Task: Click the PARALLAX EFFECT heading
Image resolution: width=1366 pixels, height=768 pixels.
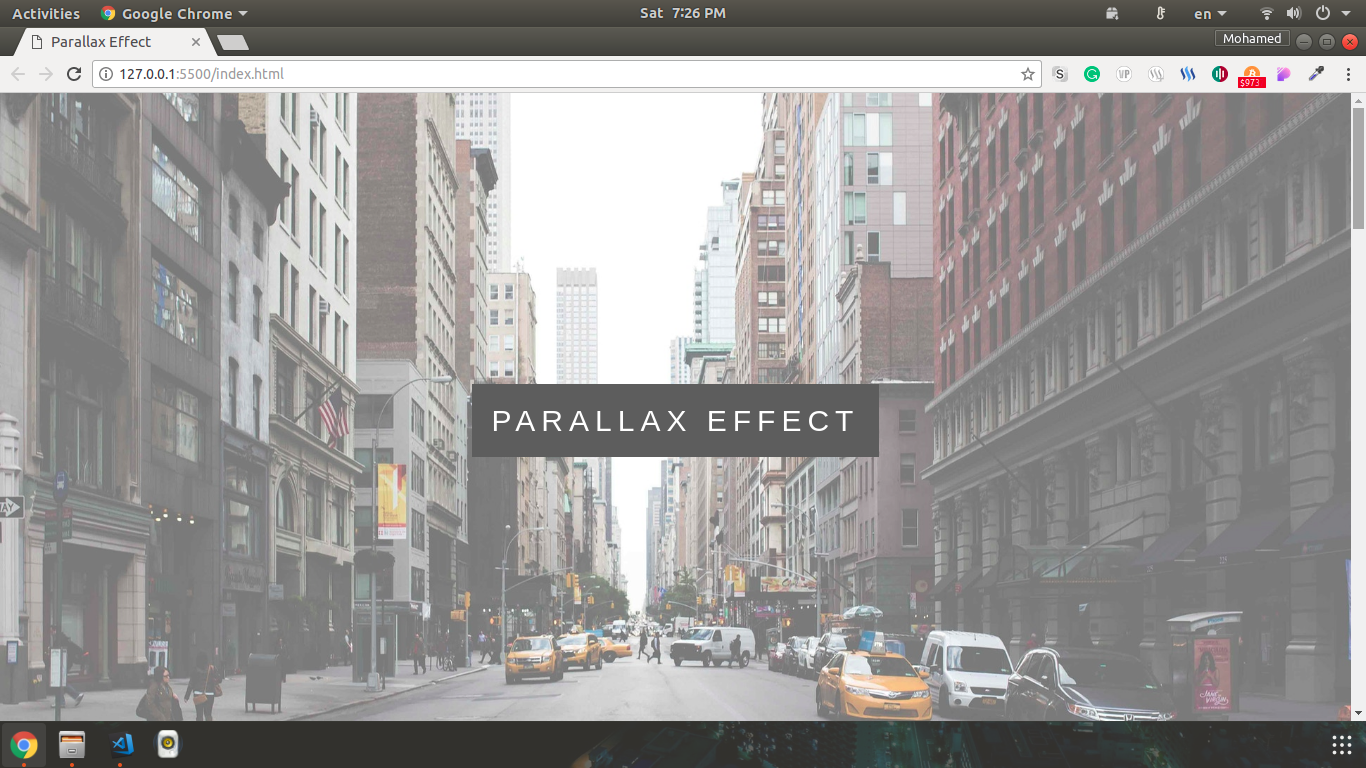Action: click(675, 421)
